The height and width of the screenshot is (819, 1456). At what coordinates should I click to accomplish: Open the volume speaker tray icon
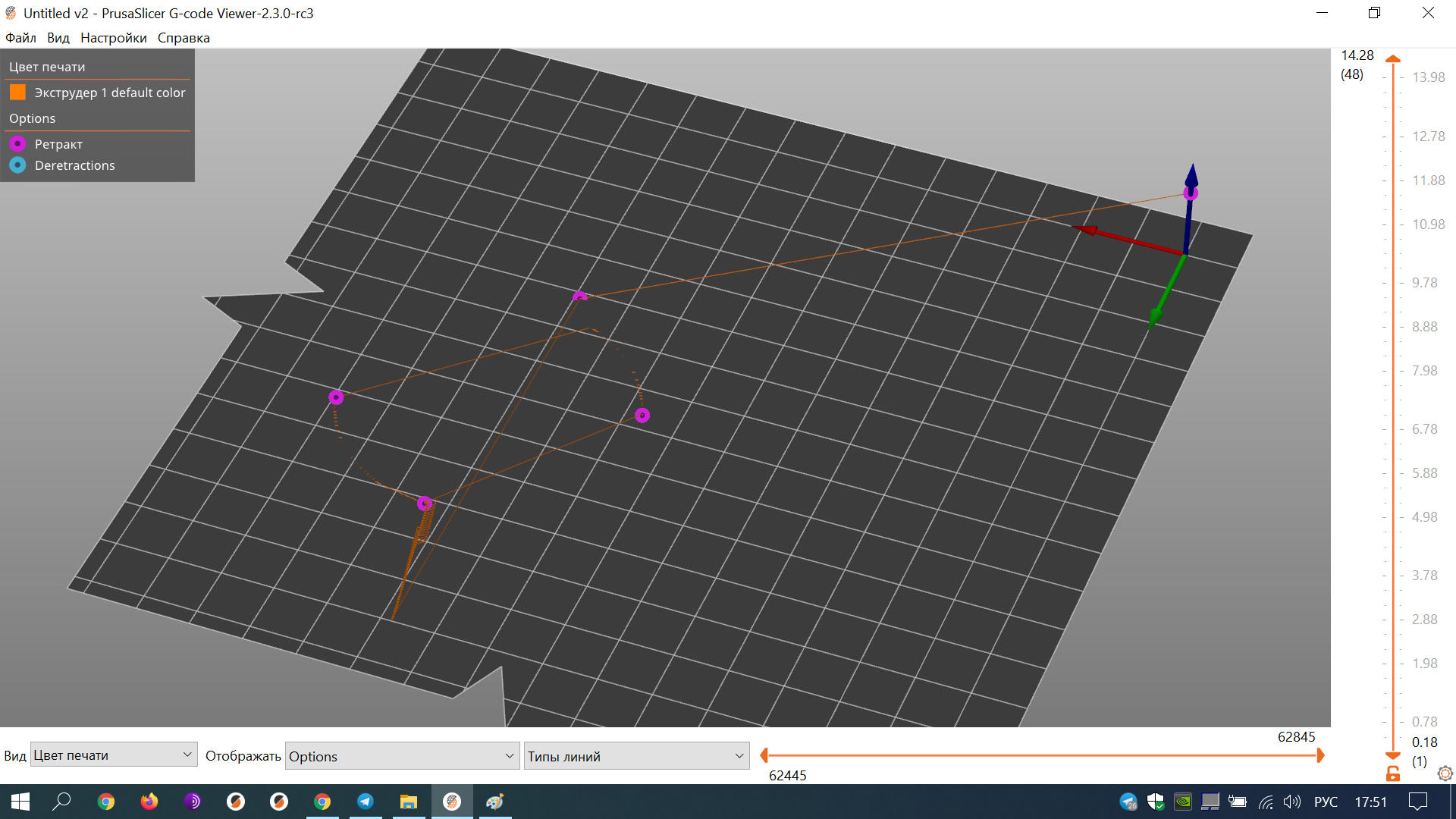1292,802
